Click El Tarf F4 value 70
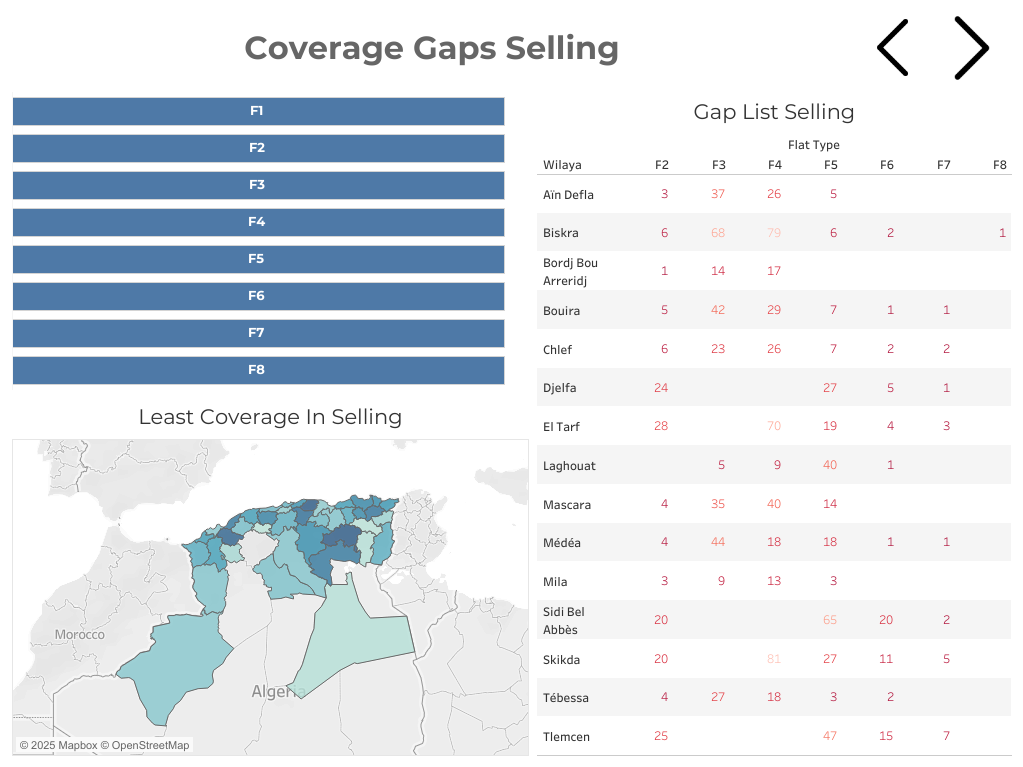Image resolution: width=1023 pixels, height=767 pixels. point(774,426)
